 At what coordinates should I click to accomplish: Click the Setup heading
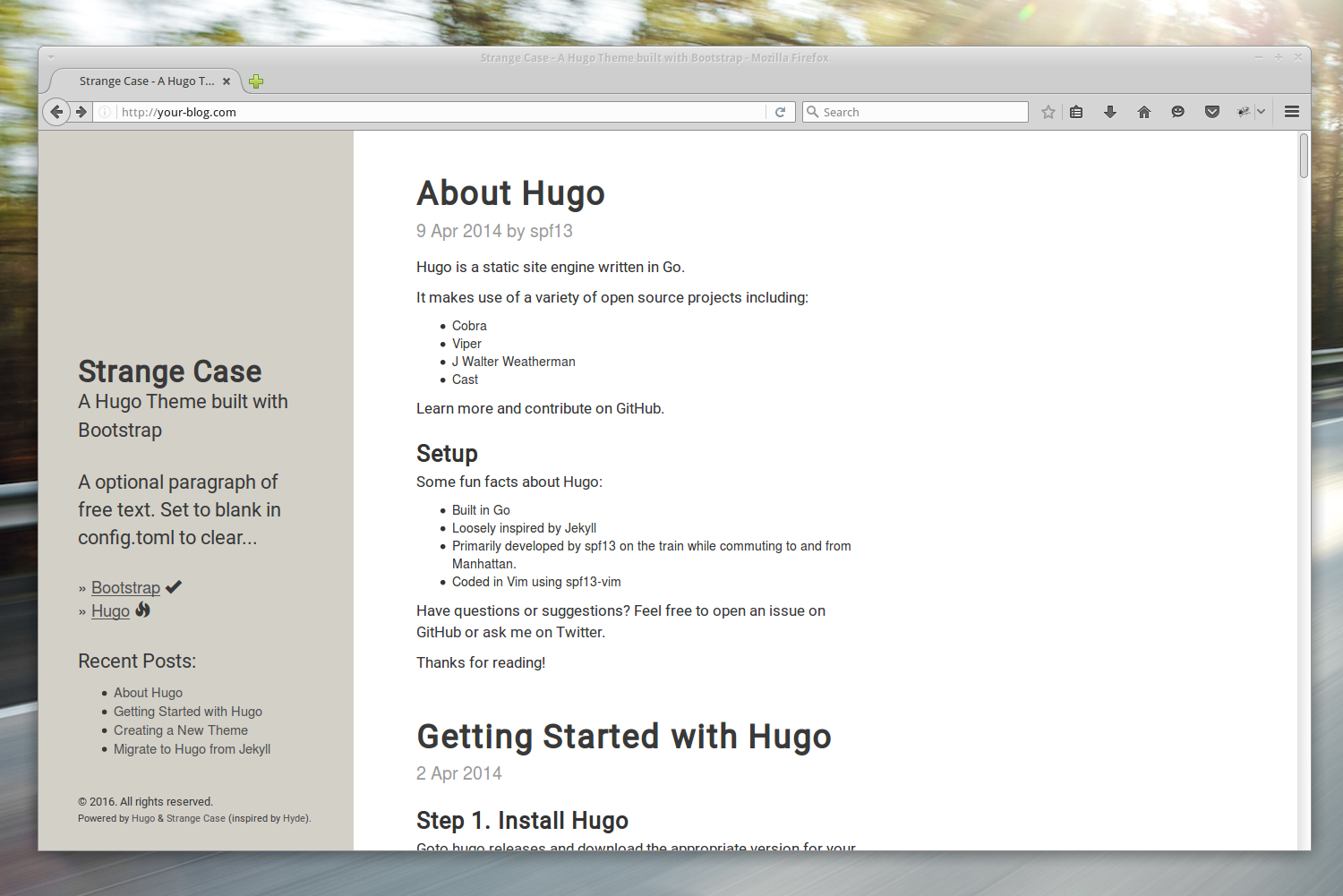447,454
